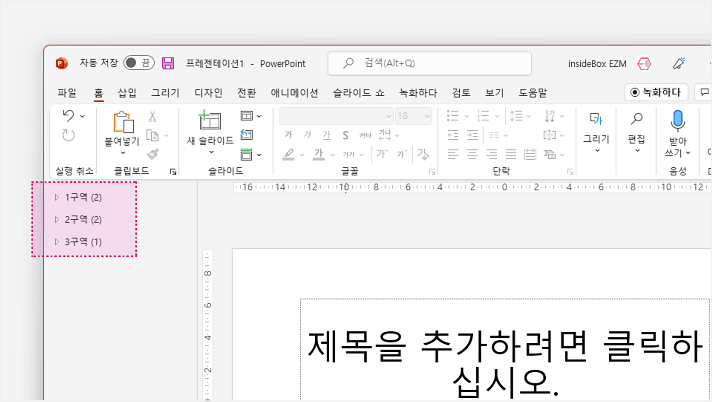The image size is (712, 402).
Task: Click the purple save disk icon
Action: (x=168, y=63)
